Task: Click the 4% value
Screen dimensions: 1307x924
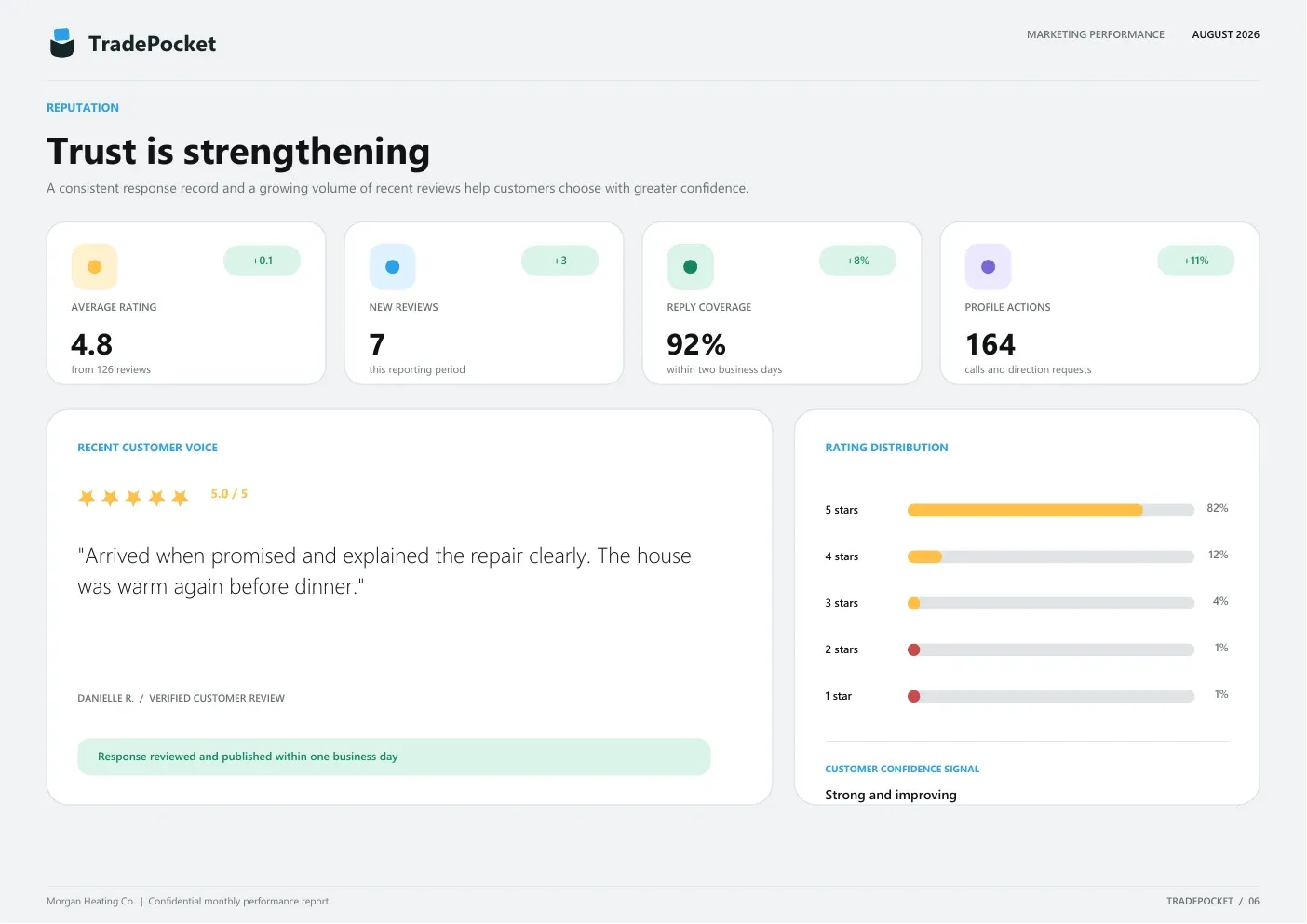Action: coord(1220,601)
